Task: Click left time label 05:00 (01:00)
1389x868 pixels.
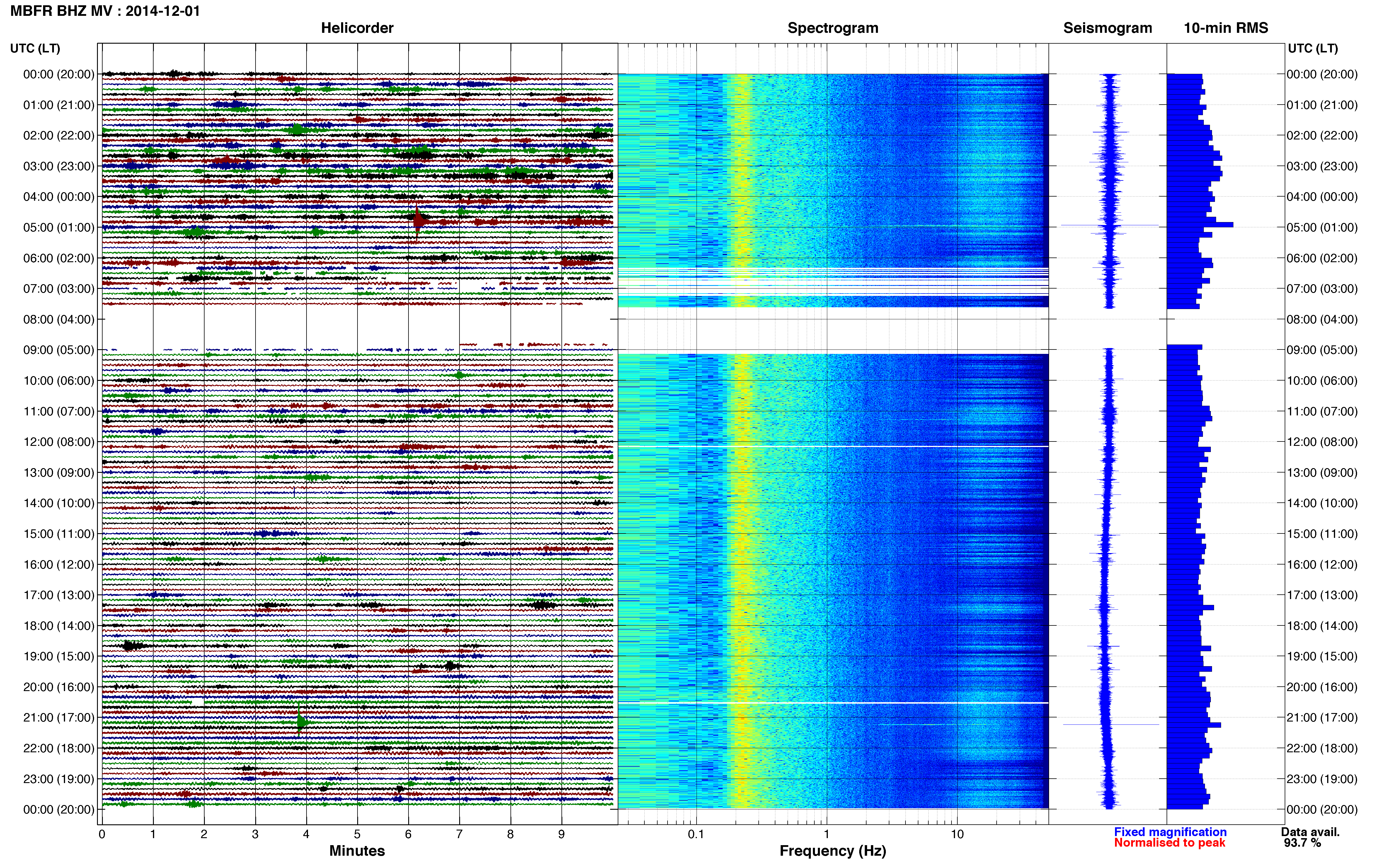Action: pyautogui.click(x=59, y=227)
